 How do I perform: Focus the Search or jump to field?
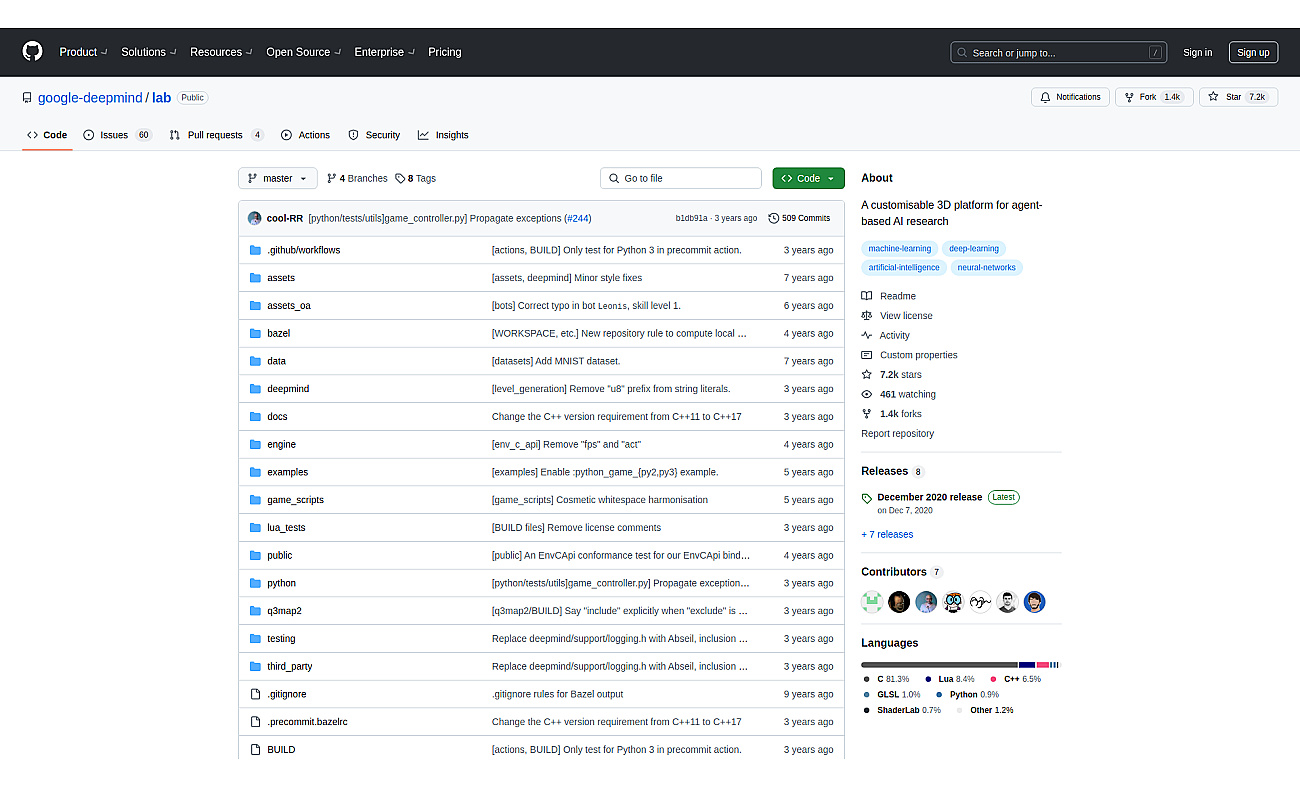click(x=1060, y=53)
